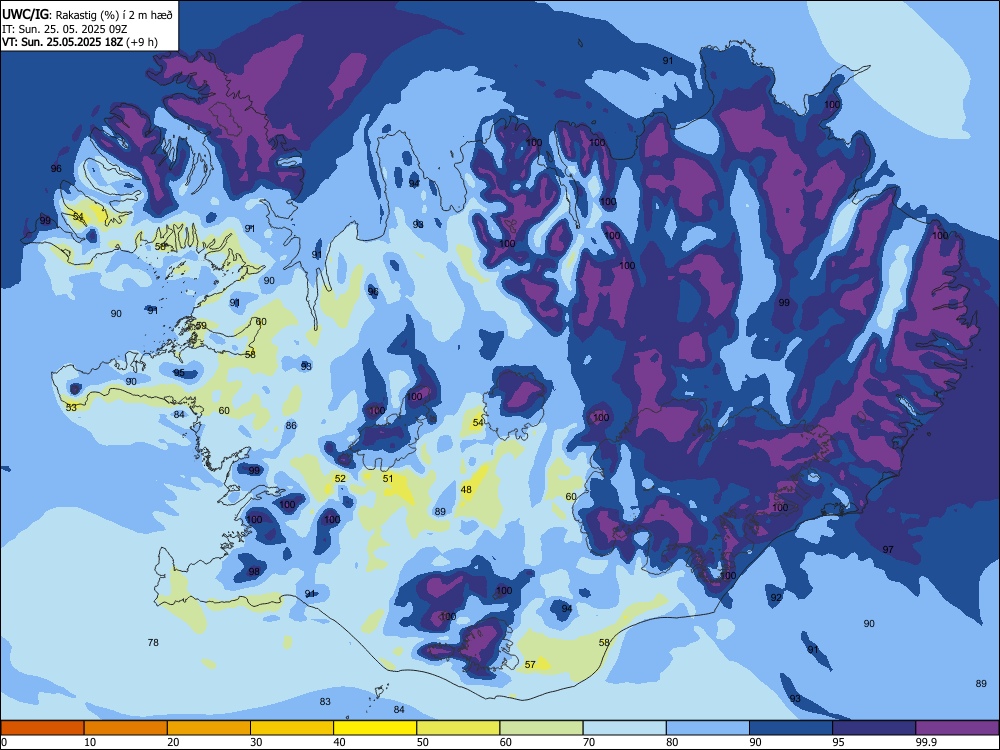Click the '40' legend tick label
This screenshot has width=1000, height=750.
pos(339,742)
